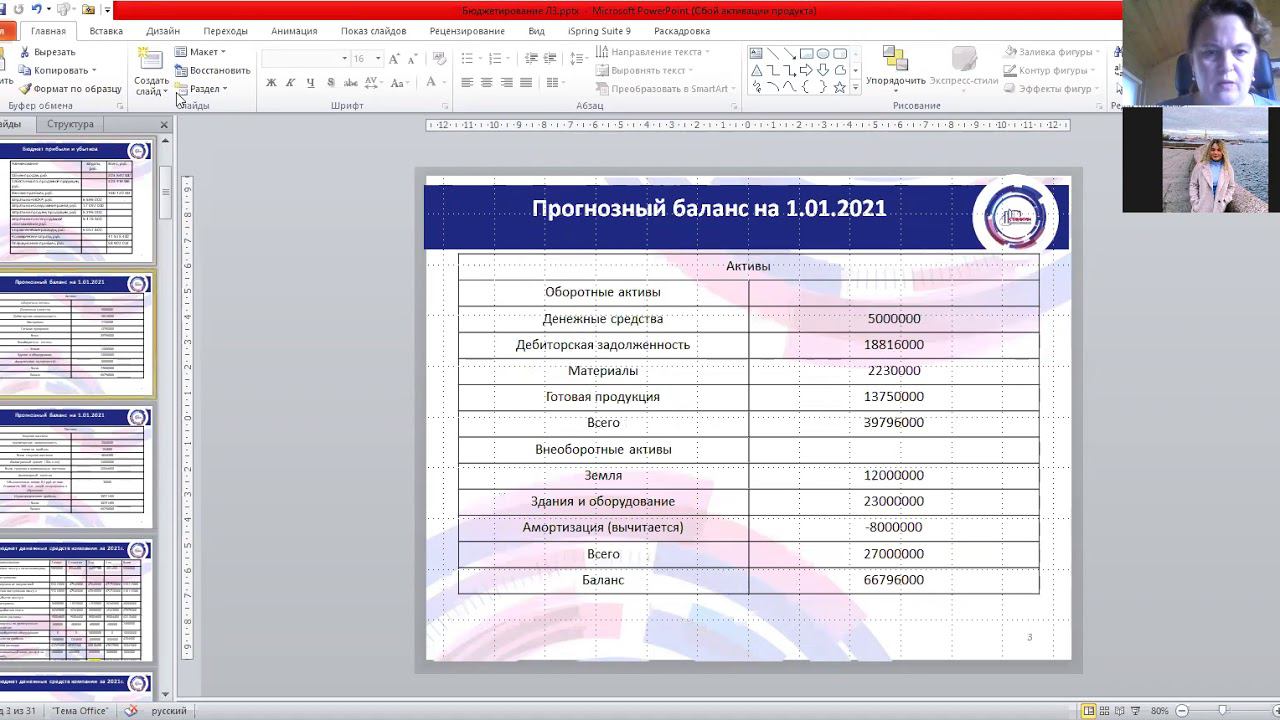Align text right
1280x720 pixels.
[x=507, y=83]
